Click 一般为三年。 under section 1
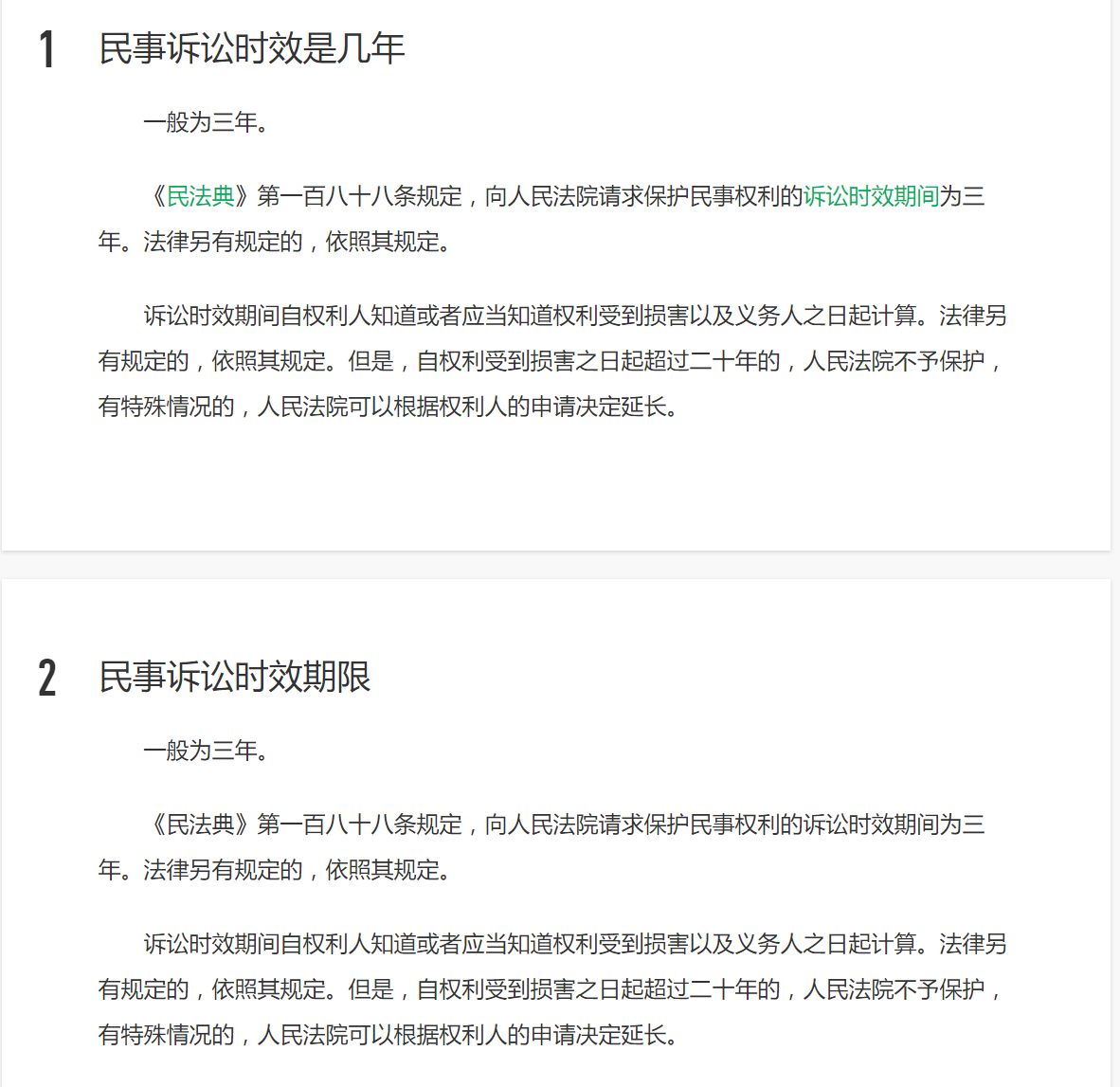This screenshot has height=1087, width=1120. pyautogui.click(x=207, y=122)
